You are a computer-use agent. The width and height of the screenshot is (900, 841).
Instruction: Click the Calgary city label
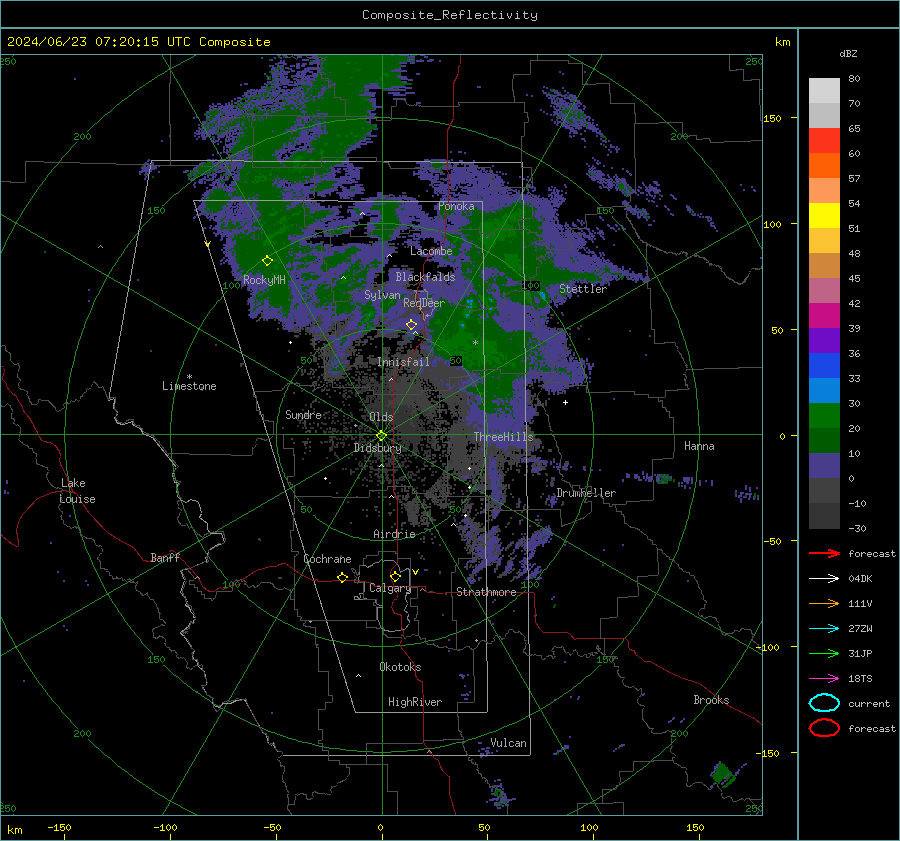(x=390, y=588)
